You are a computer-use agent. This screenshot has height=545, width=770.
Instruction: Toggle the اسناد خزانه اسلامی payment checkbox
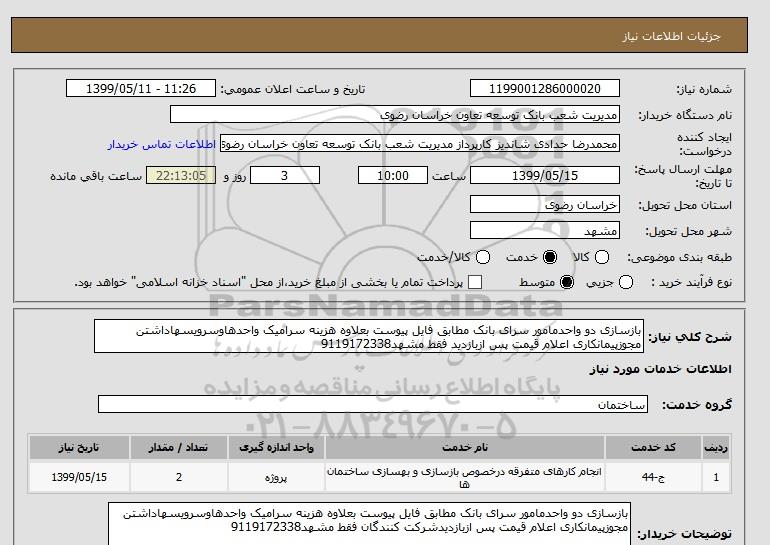pos(475,282)
